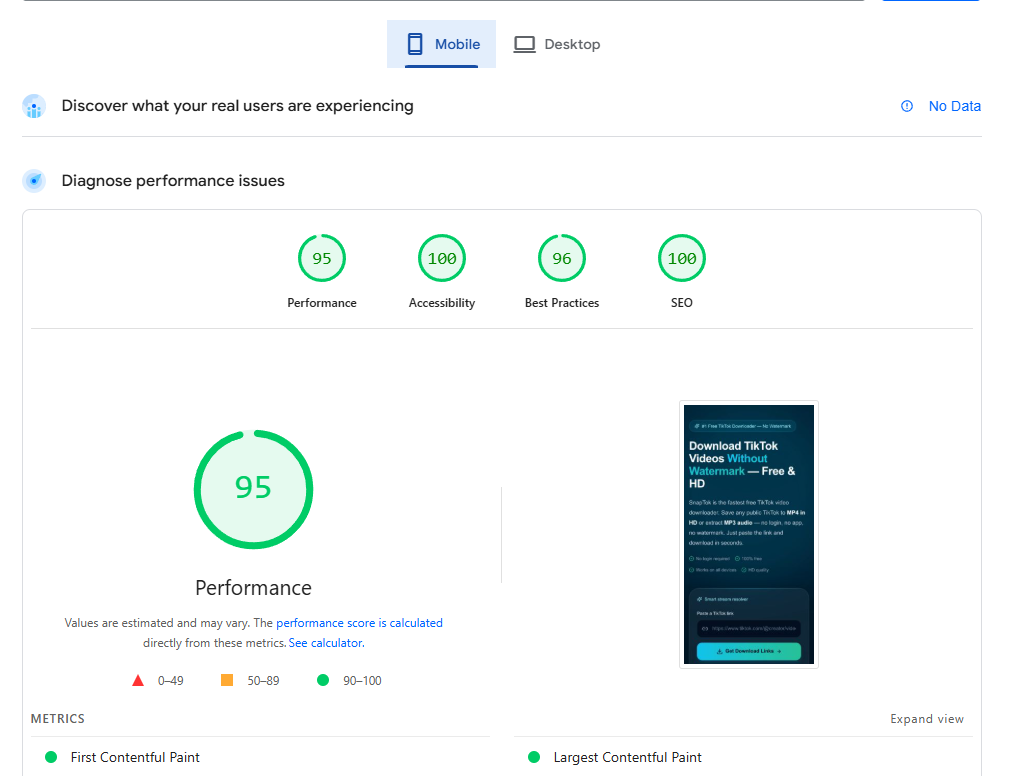Click the mobile phone icon

pyautogui.click(x=415, y=44)
